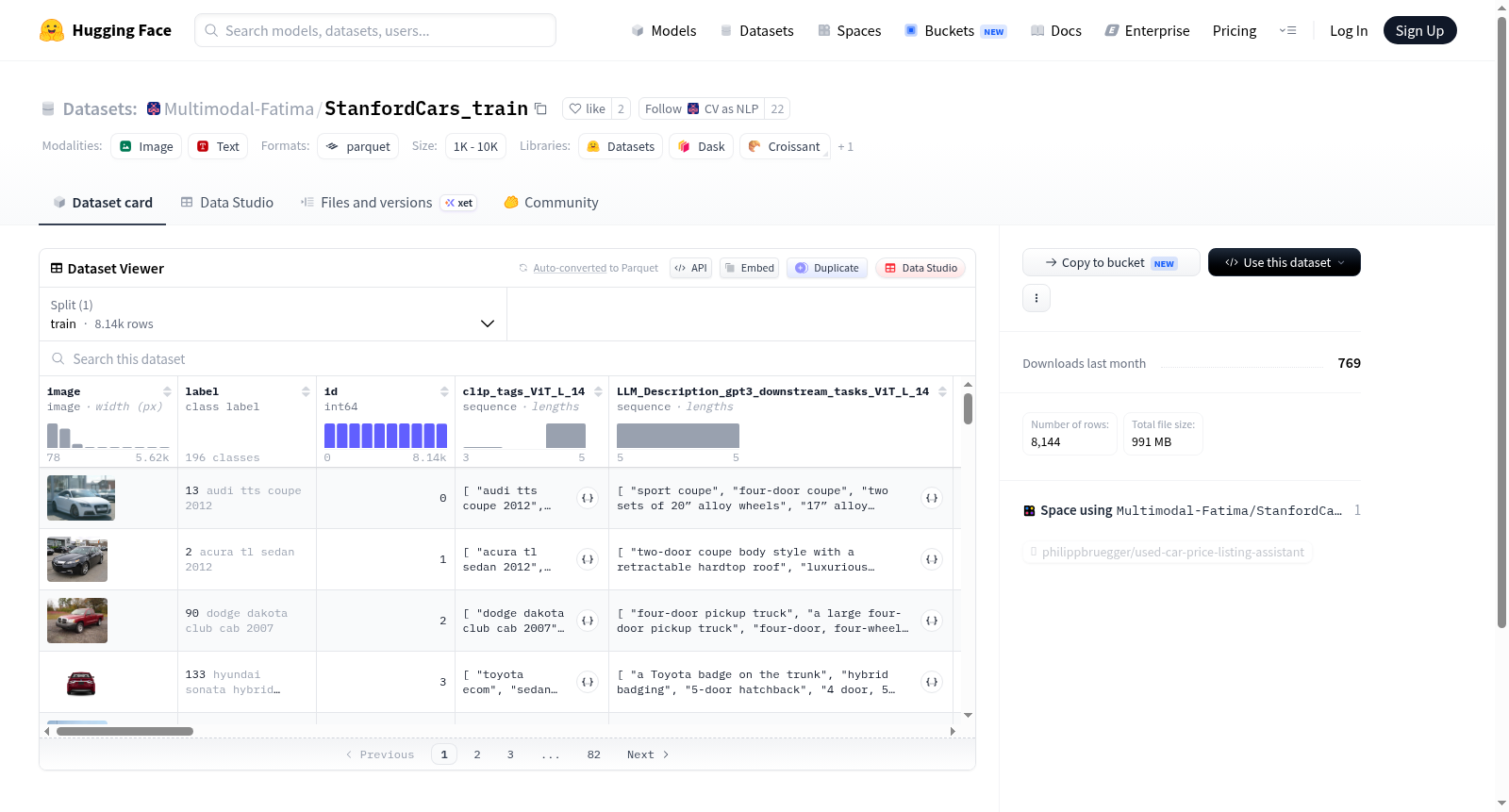Follow the CV as NLP organization
Screen dimensions: 1509x812
pyautogui.click(x=701, y=108)
